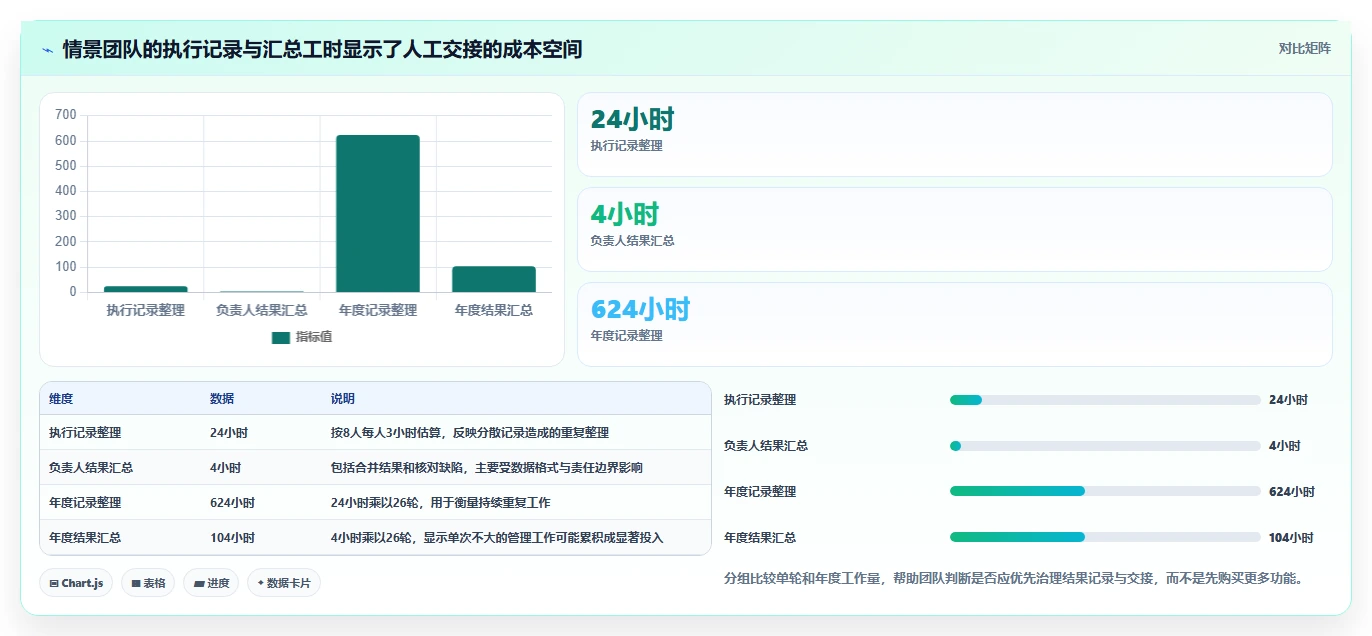Click the 负责人结果汇总 x-axis label under the chart
The width and height of the screenshot is (1372, 636).
262,310
